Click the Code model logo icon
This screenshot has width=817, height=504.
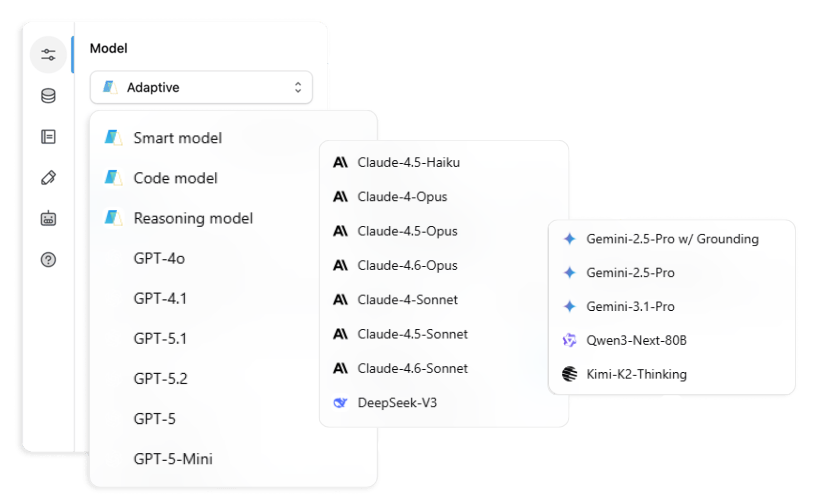(113, 178)
